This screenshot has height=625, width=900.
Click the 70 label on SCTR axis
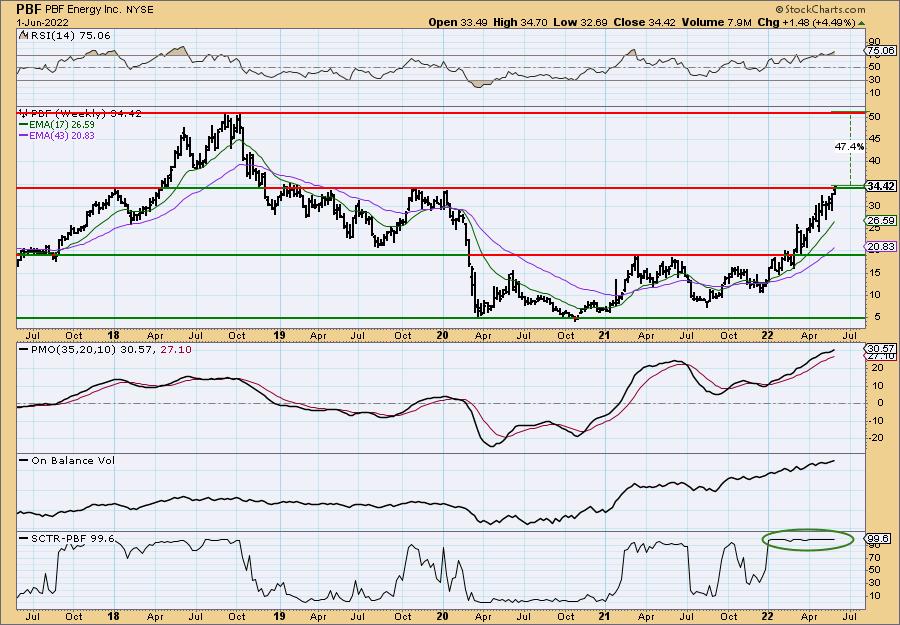[x=875, y=558]
